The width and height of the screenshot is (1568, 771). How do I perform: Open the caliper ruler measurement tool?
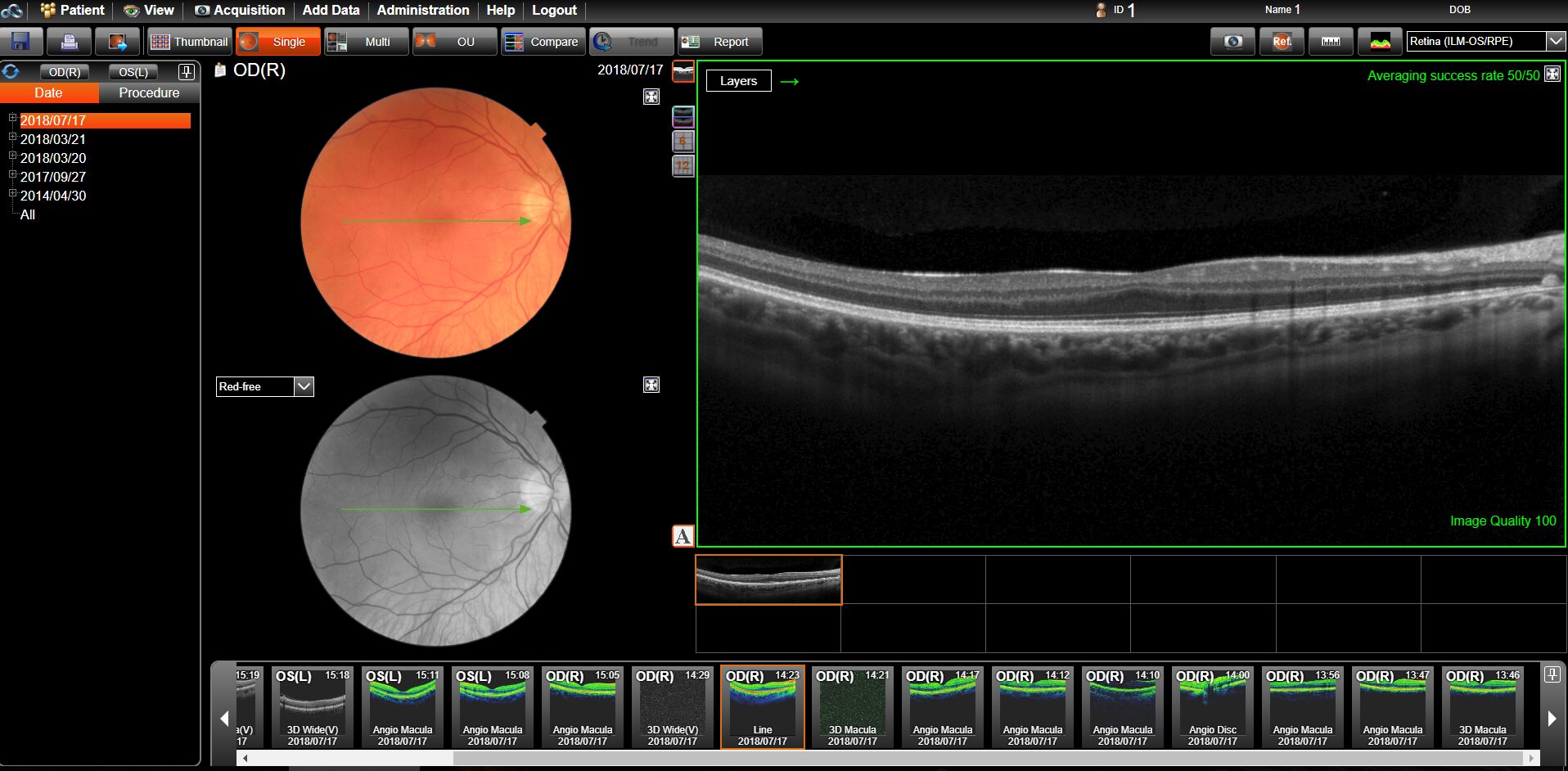[1331, 42]
